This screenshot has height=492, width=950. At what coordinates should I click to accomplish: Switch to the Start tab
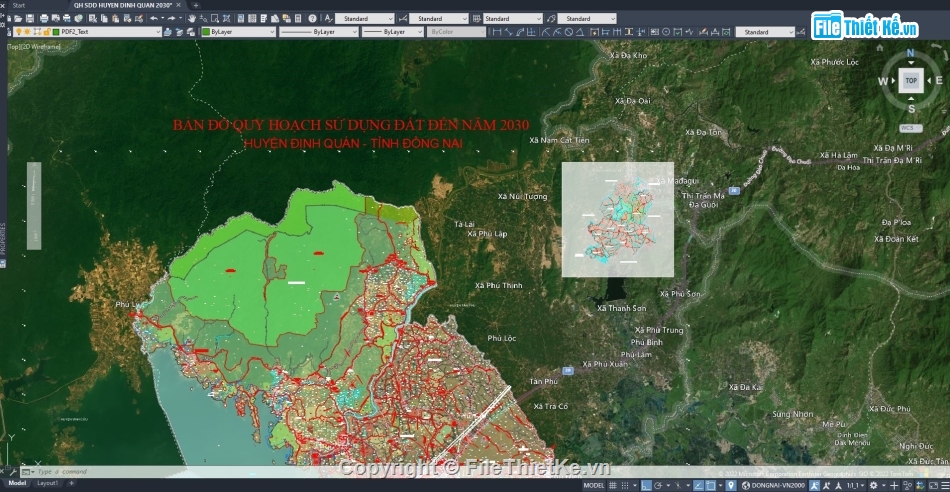(19, 5)
